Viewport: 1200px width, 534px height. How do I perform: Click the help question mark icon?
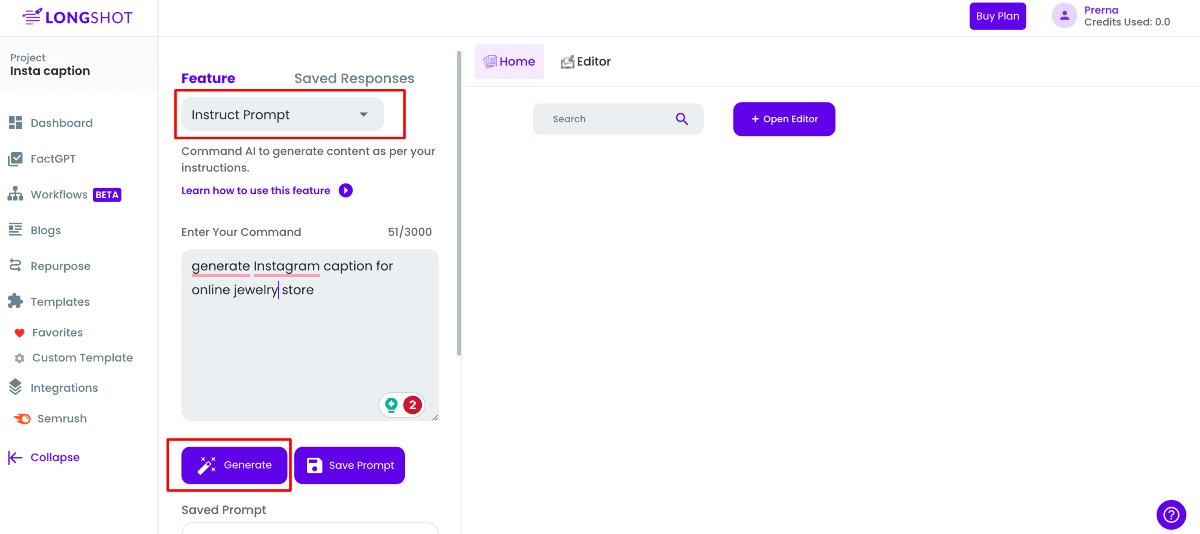coord(1171,514)
